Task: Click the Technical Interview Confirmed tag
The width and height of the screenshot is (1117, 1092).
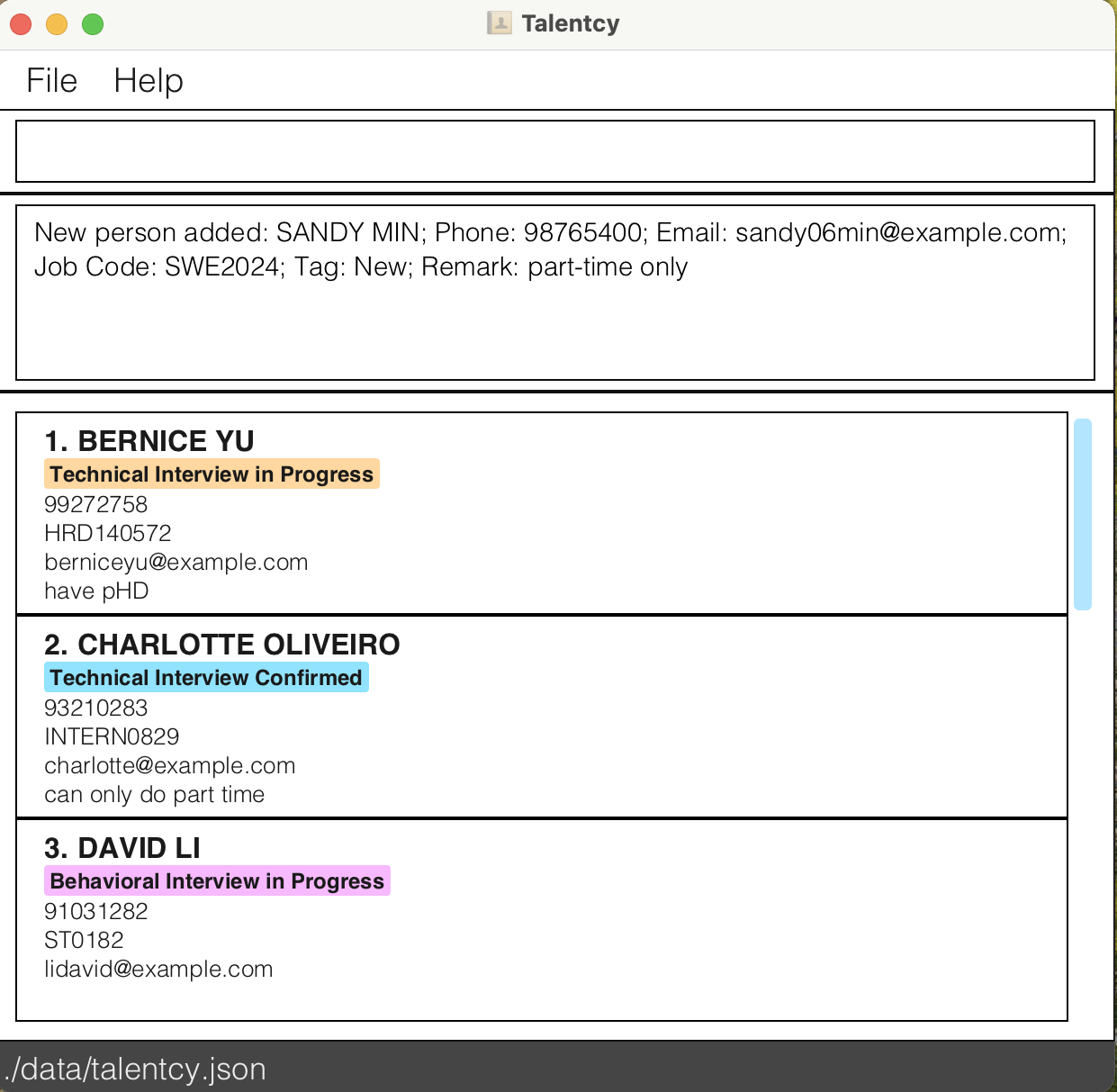Action: pos(206,678)
